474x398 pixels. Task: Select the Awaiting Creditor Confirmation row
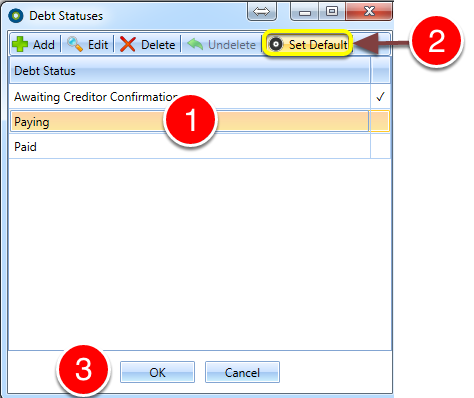[x=200, y=97]
